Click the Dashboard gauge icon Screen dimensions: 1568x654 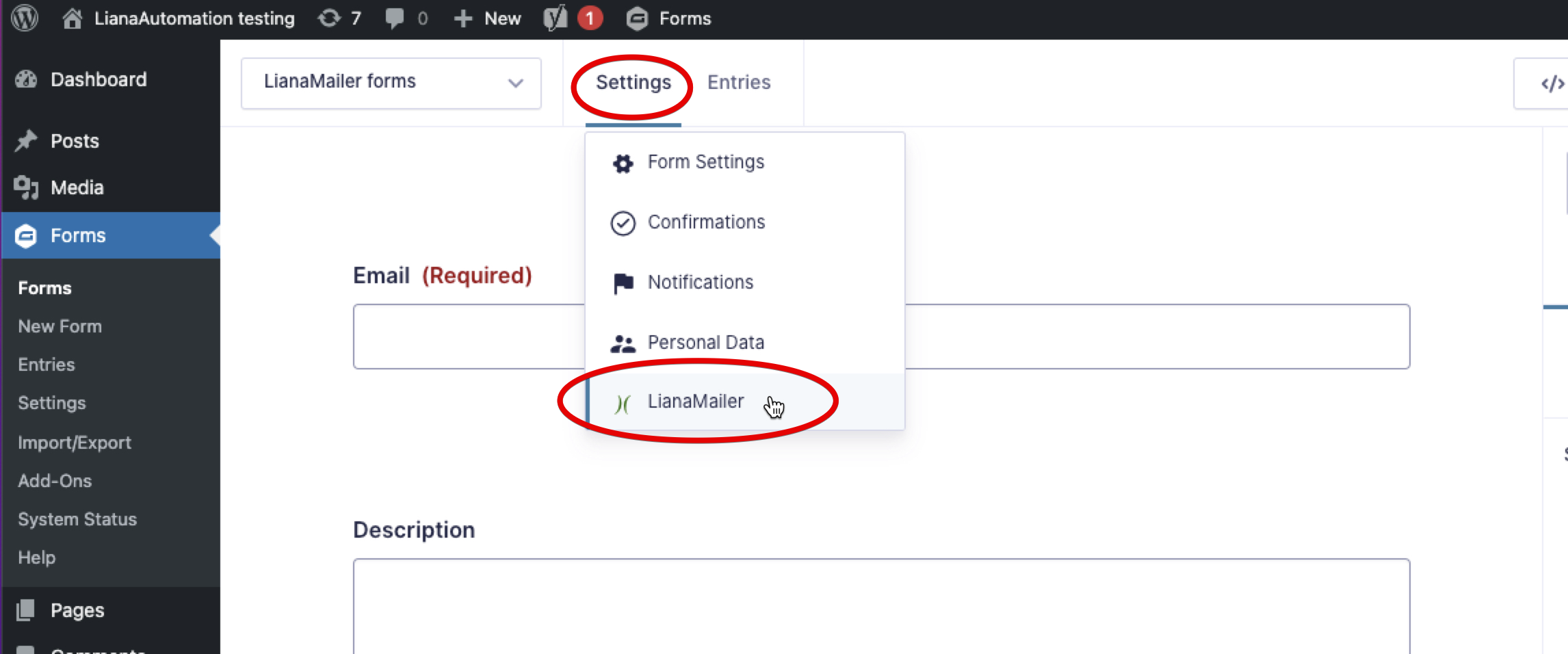[26, 79]
